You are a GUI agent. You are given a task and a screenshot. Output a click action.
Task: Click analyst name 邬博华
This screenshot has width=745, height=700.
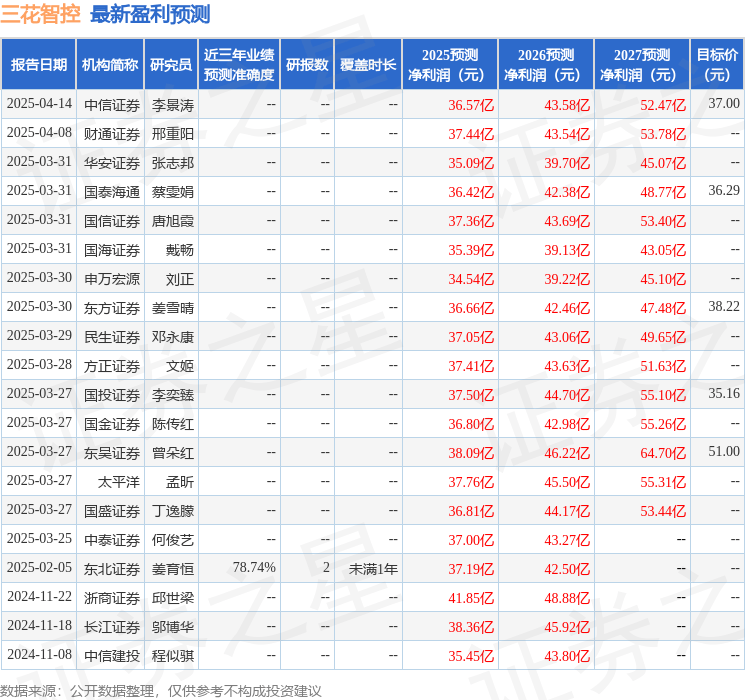coord(173,627)
